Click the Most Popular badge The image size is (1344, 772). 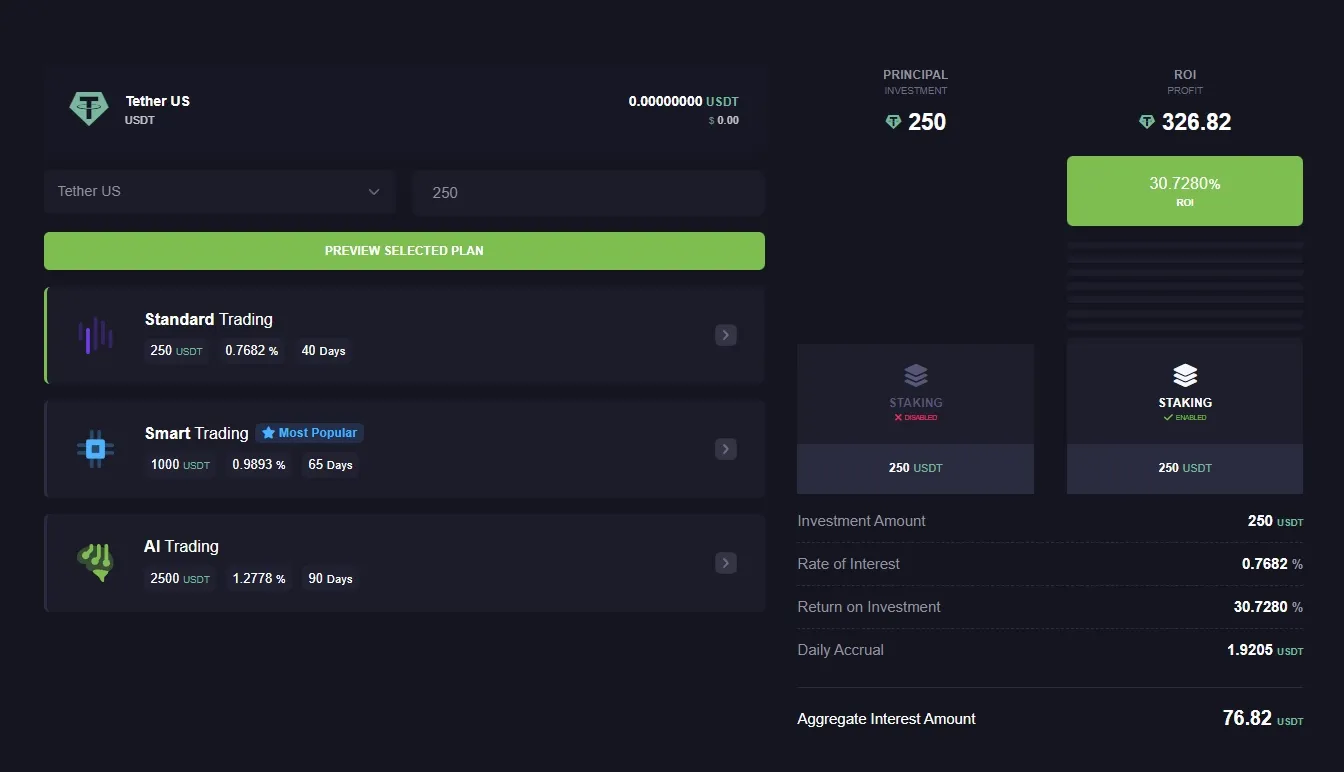pos(310,433)
